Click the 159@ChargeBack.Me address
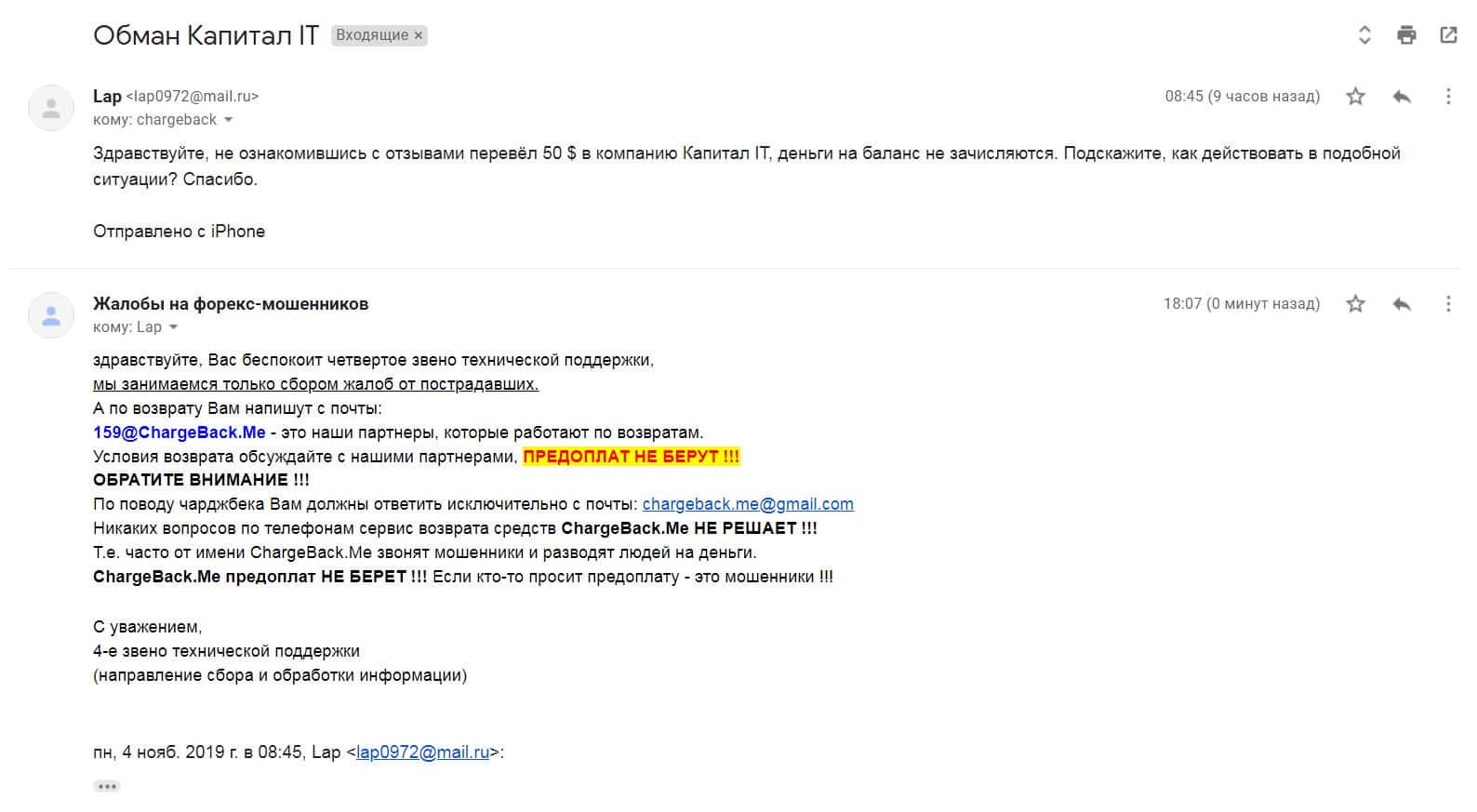Screen dimensions: 1477x812 (x=180, y=433)
